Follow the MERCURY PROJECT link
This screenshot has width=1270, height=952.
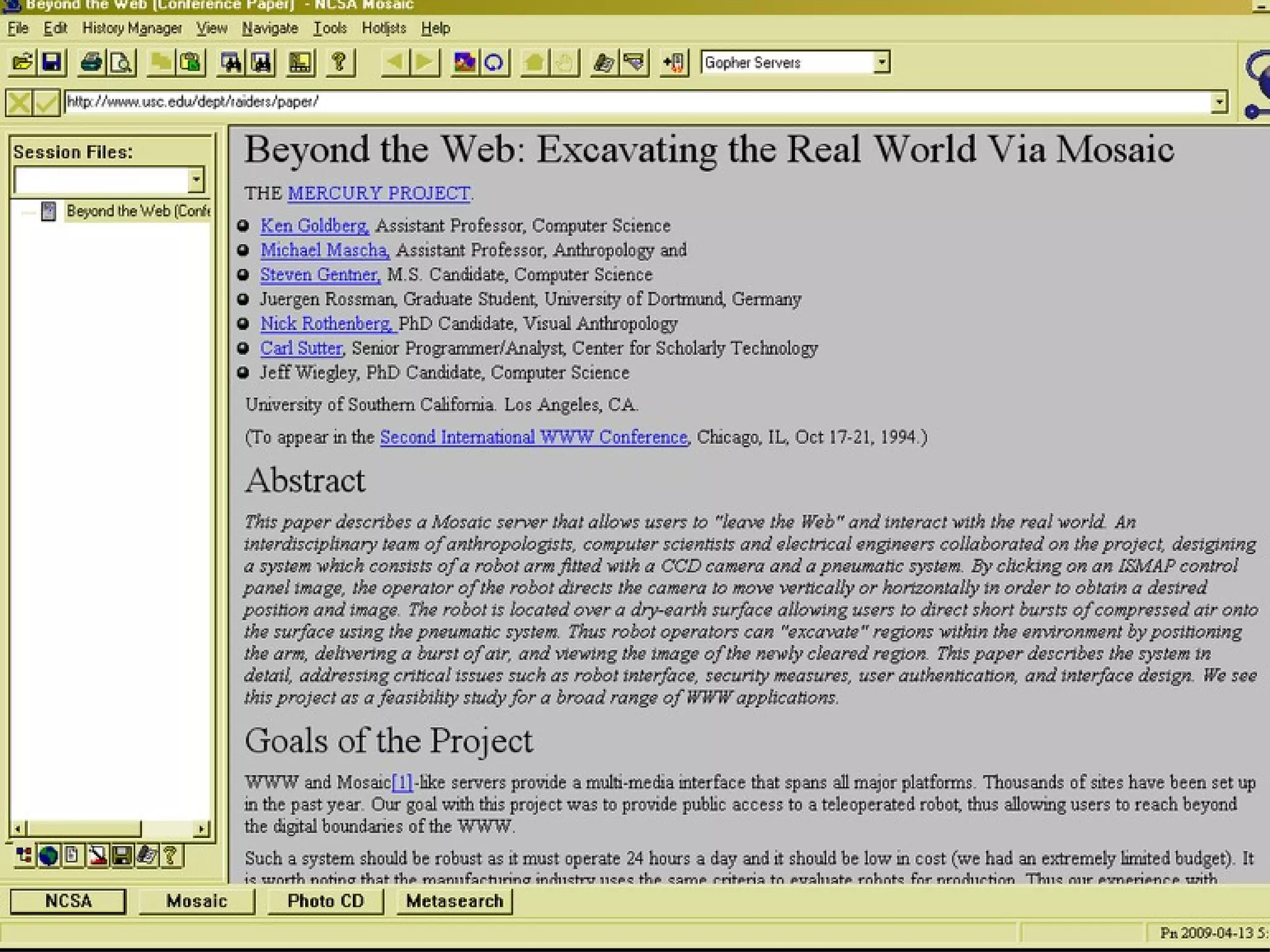pyautogui.click(x=378, y=193)
